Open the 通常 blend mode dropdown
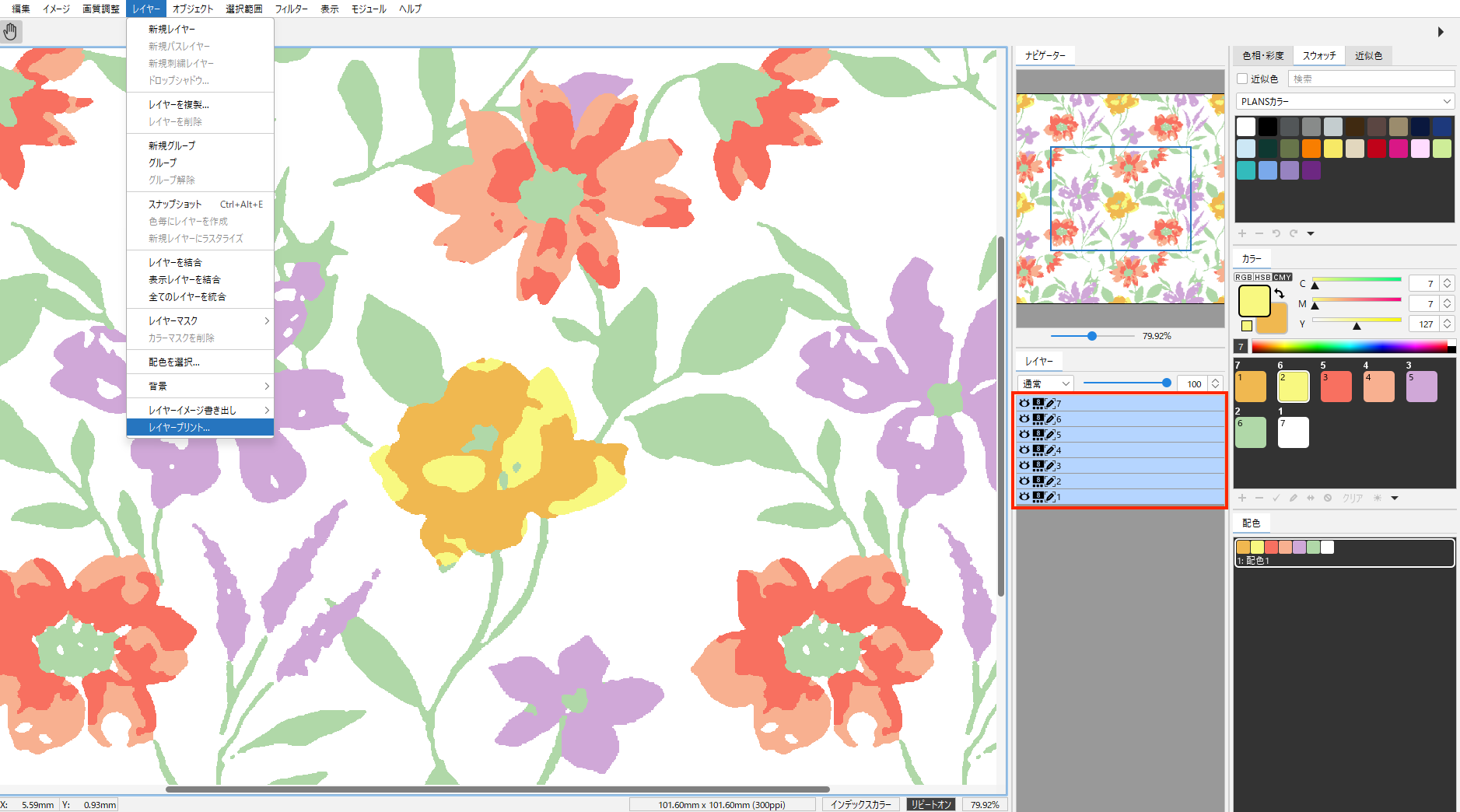This screenshot has height=812, width=1460. (x=1045, y=383)
